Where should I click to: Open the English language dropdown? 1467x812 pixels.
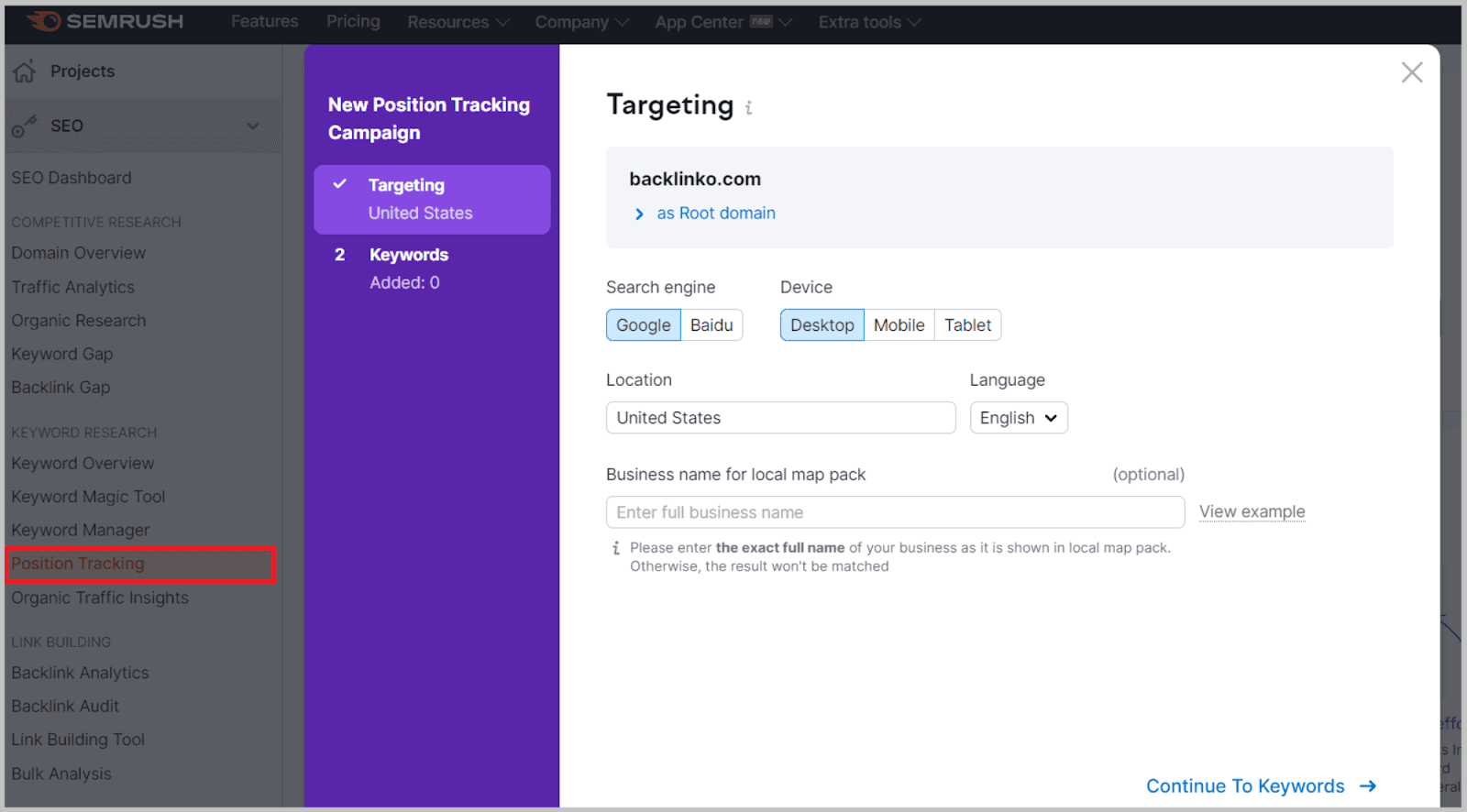(1019, 418)
